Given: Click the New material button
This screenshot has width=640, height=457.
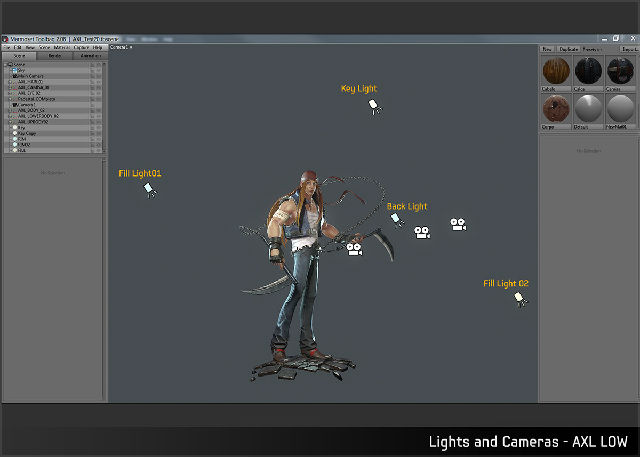Looking at the screenshot, I should pos(547,49).
